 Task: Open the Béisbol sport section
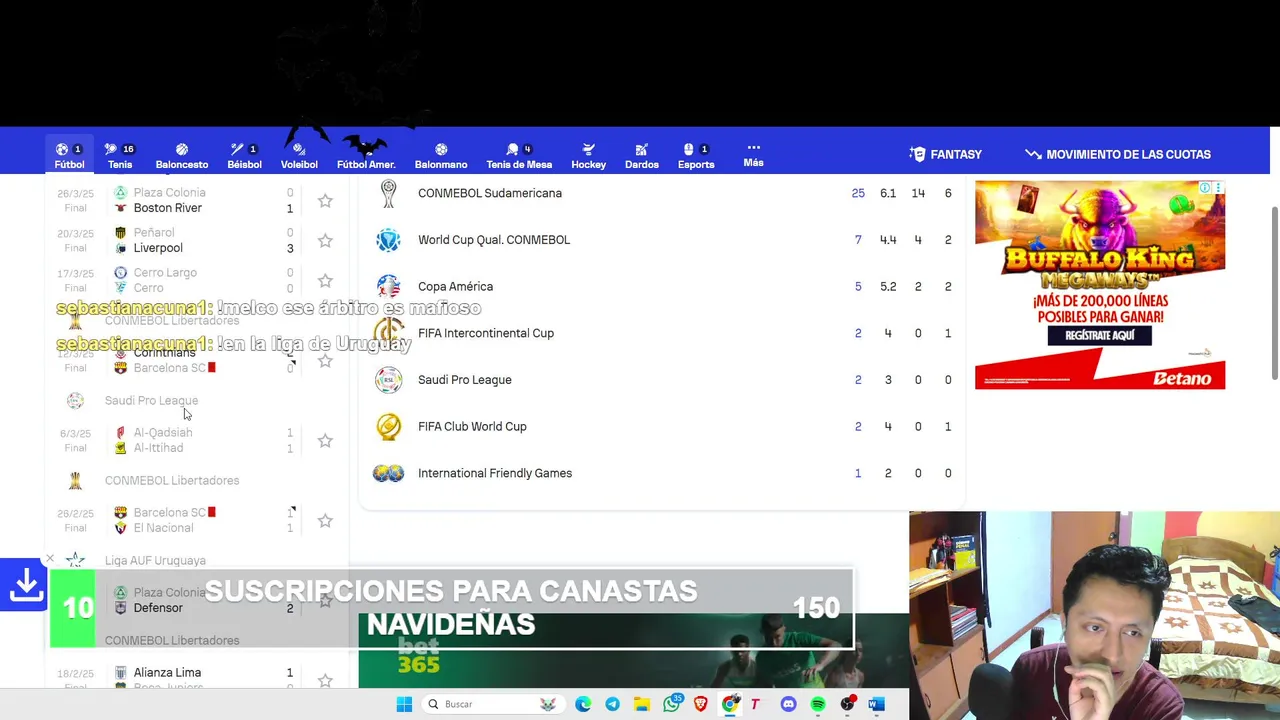[x=244, y=155]
